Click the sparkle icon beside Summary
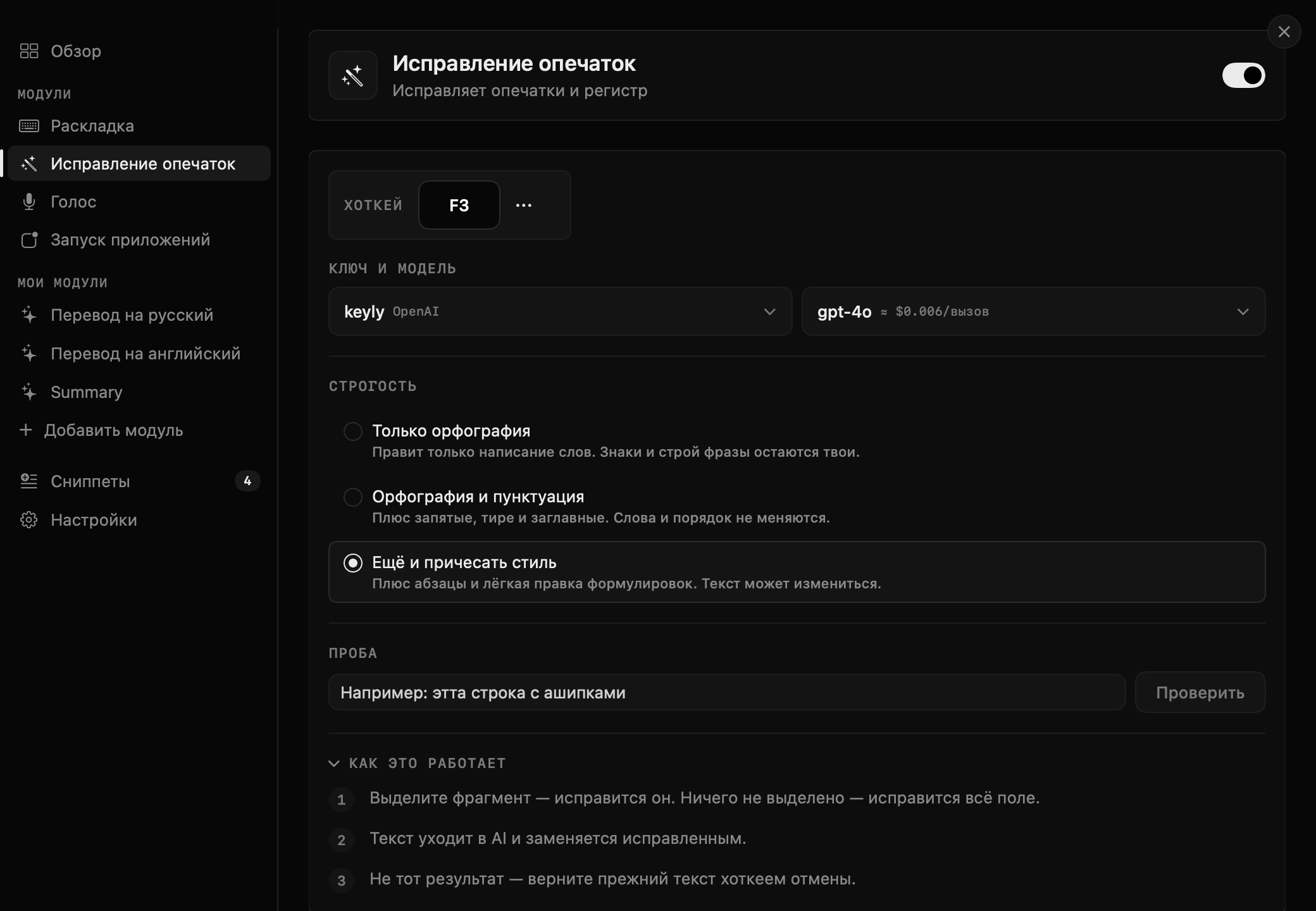Viewport: 1316px width, 911px height. point(29,392)
